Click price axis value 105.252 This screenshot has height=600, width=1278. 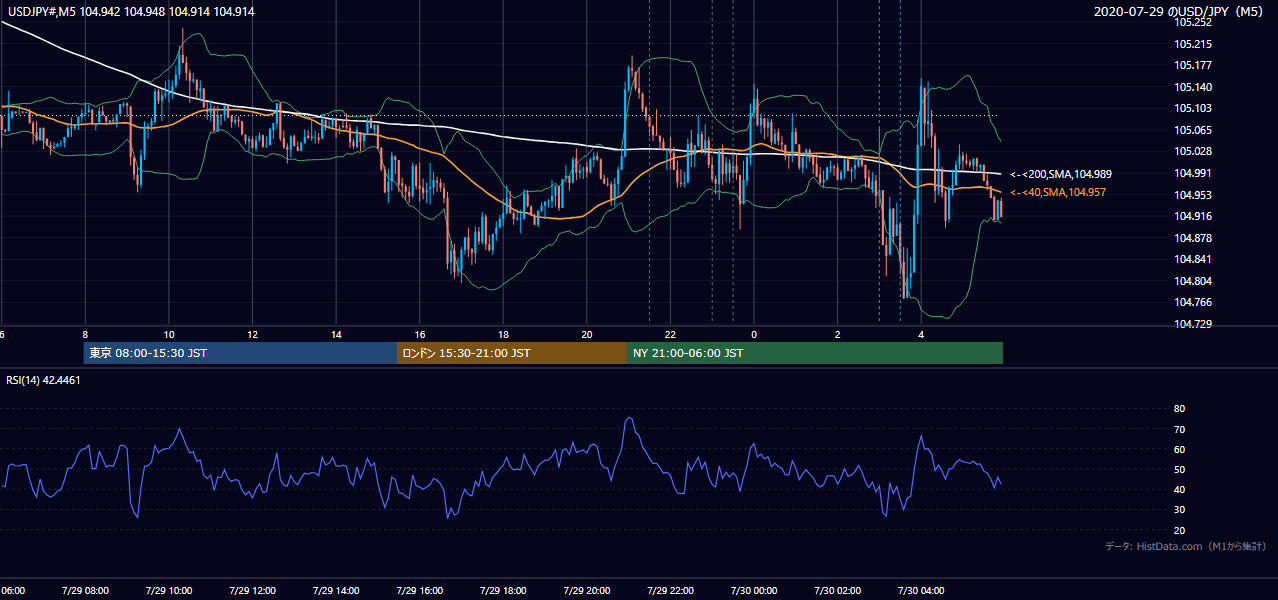[x=1193, y=22]
